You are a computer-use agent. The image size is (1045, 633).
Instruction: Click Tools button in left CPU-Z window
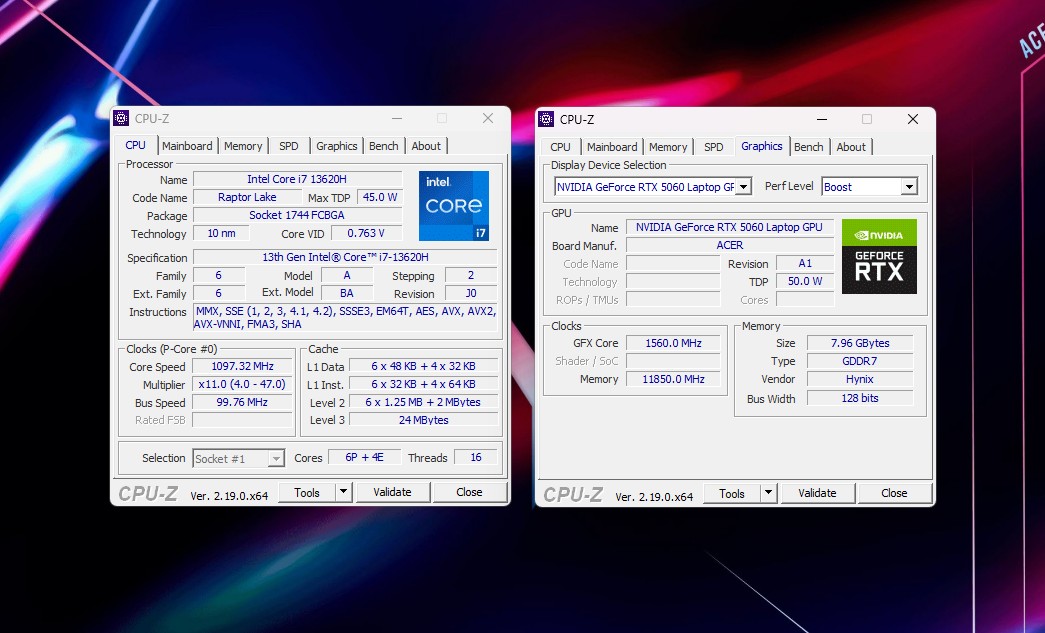point(307,492)
